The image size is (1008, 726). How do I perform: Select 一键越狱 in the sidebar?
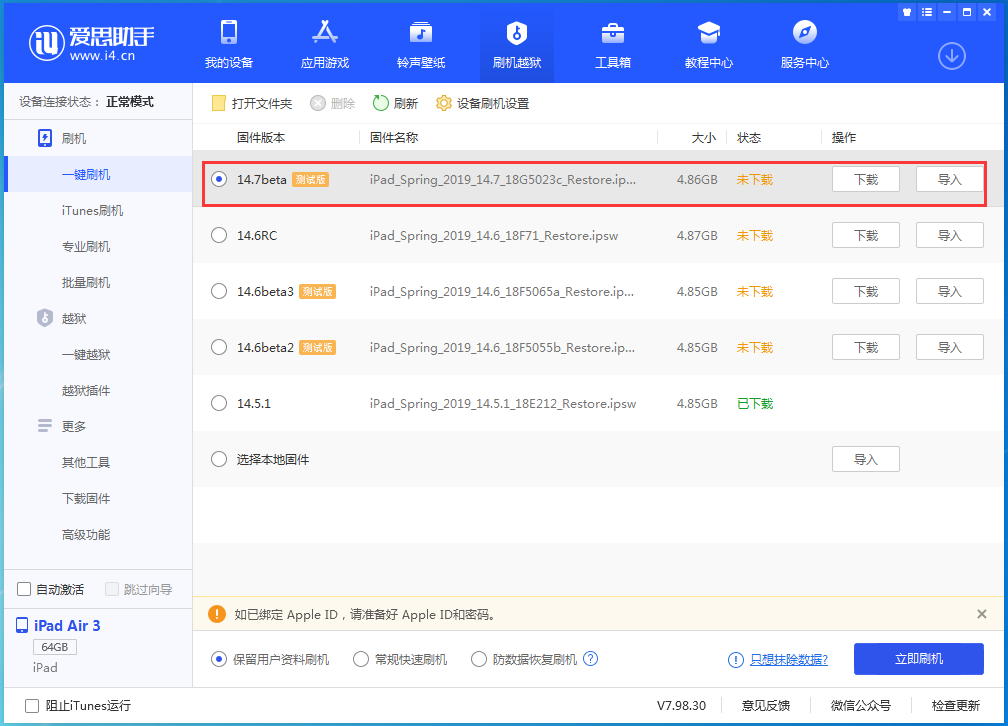point(86,354)
